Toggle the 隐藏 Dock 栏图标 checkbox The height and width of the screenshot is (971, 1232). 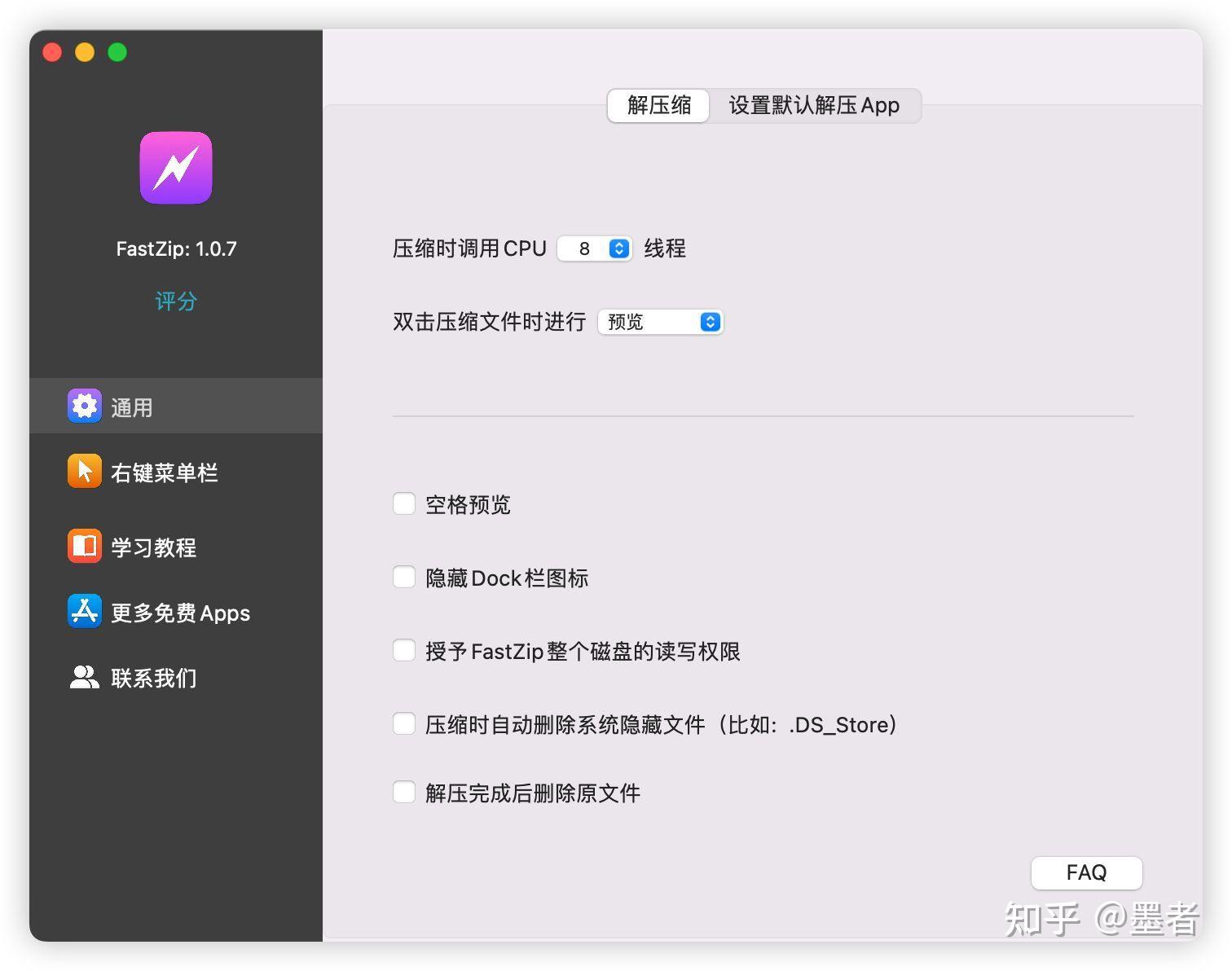point(404,577)
